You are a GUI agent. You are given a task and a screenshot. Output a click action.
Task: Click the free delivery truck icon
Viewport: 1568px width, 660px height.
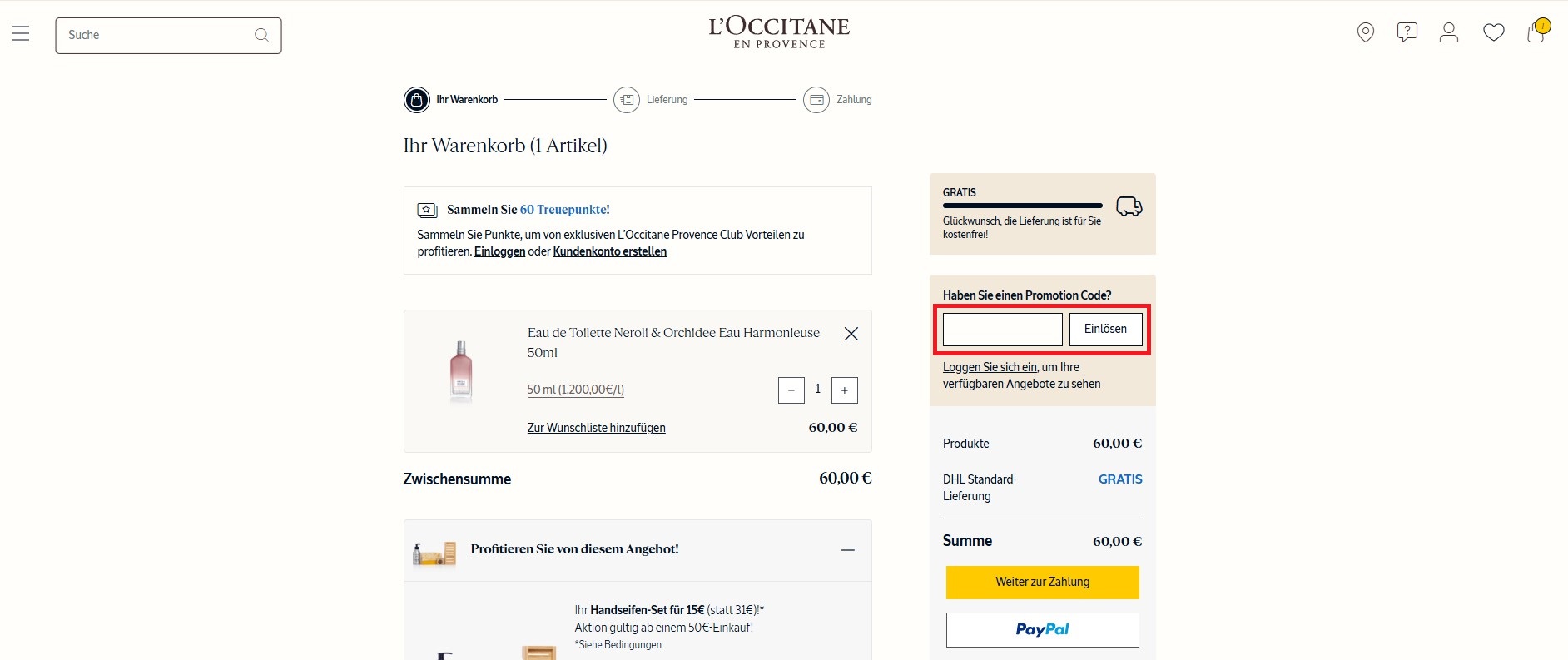pos(1129,206)
